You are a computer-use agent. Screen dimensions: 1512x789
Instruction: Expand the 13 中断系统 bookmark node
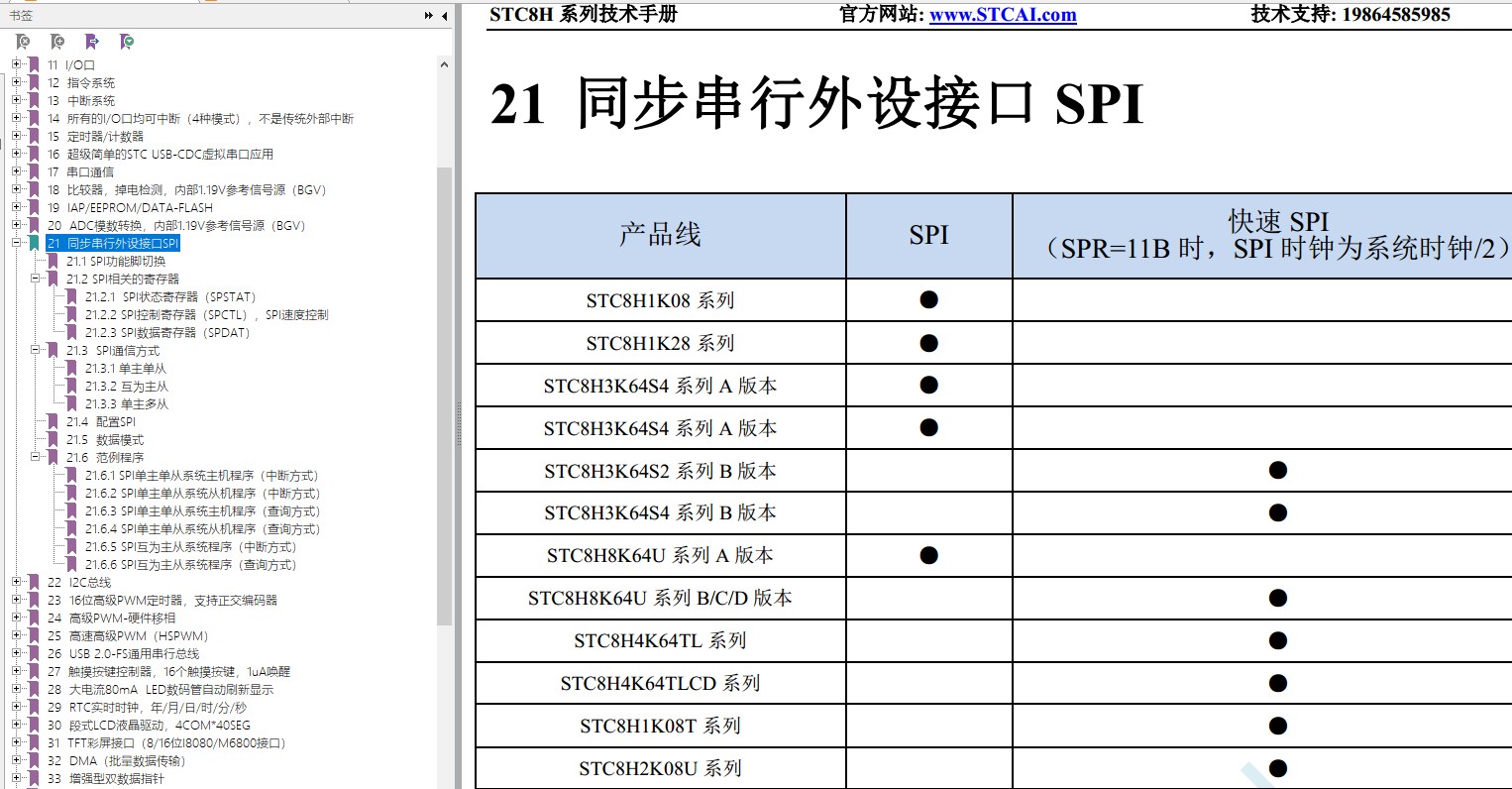coord(16,100)
